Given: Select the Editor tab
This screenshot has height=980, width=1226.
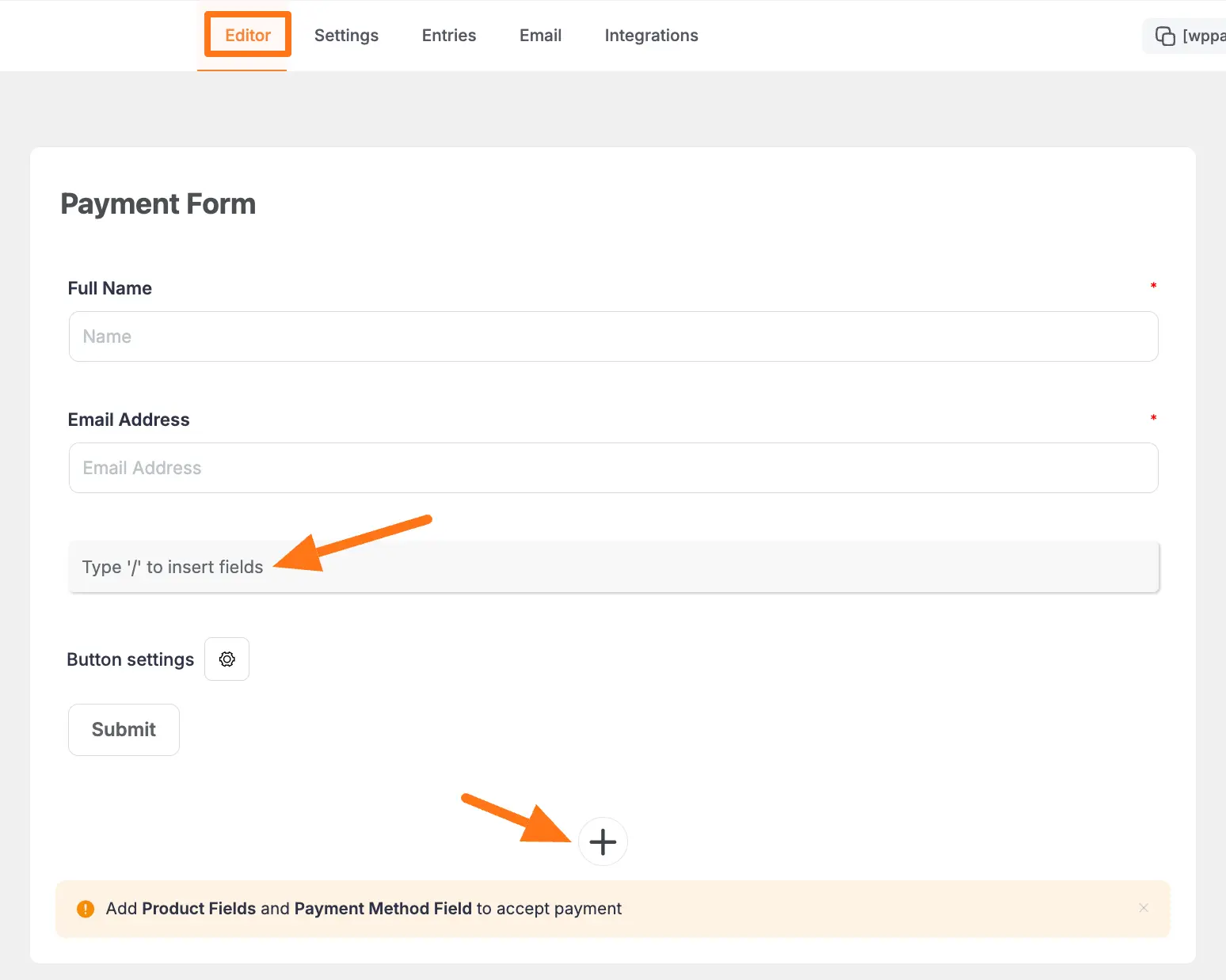Looking at the screenshot, I should (x=247, y=35).
